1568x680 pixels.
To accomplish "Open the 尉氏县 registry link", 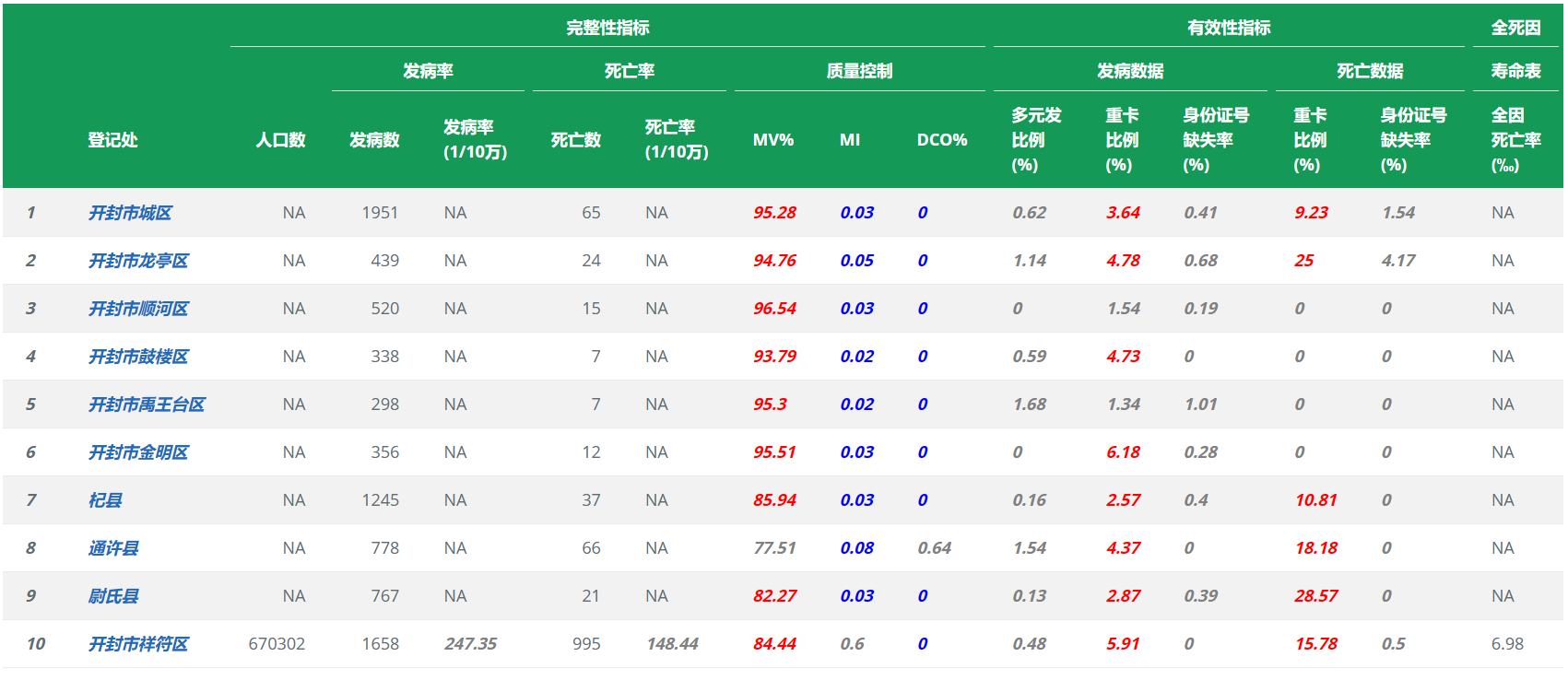I will coord(113,596).
